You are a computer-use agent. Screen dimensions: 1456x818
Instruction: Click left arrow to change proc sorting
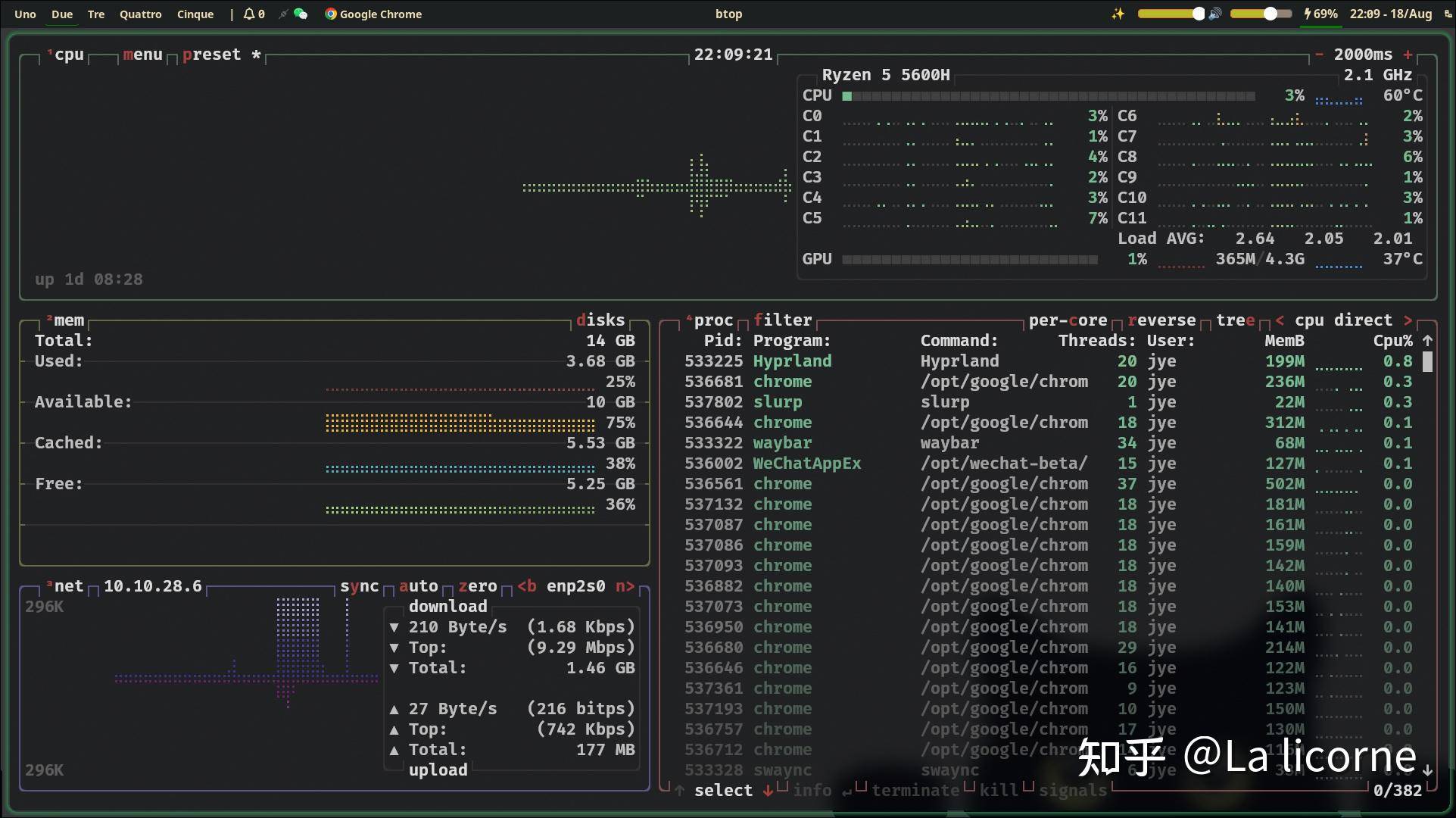point(1280,320)
